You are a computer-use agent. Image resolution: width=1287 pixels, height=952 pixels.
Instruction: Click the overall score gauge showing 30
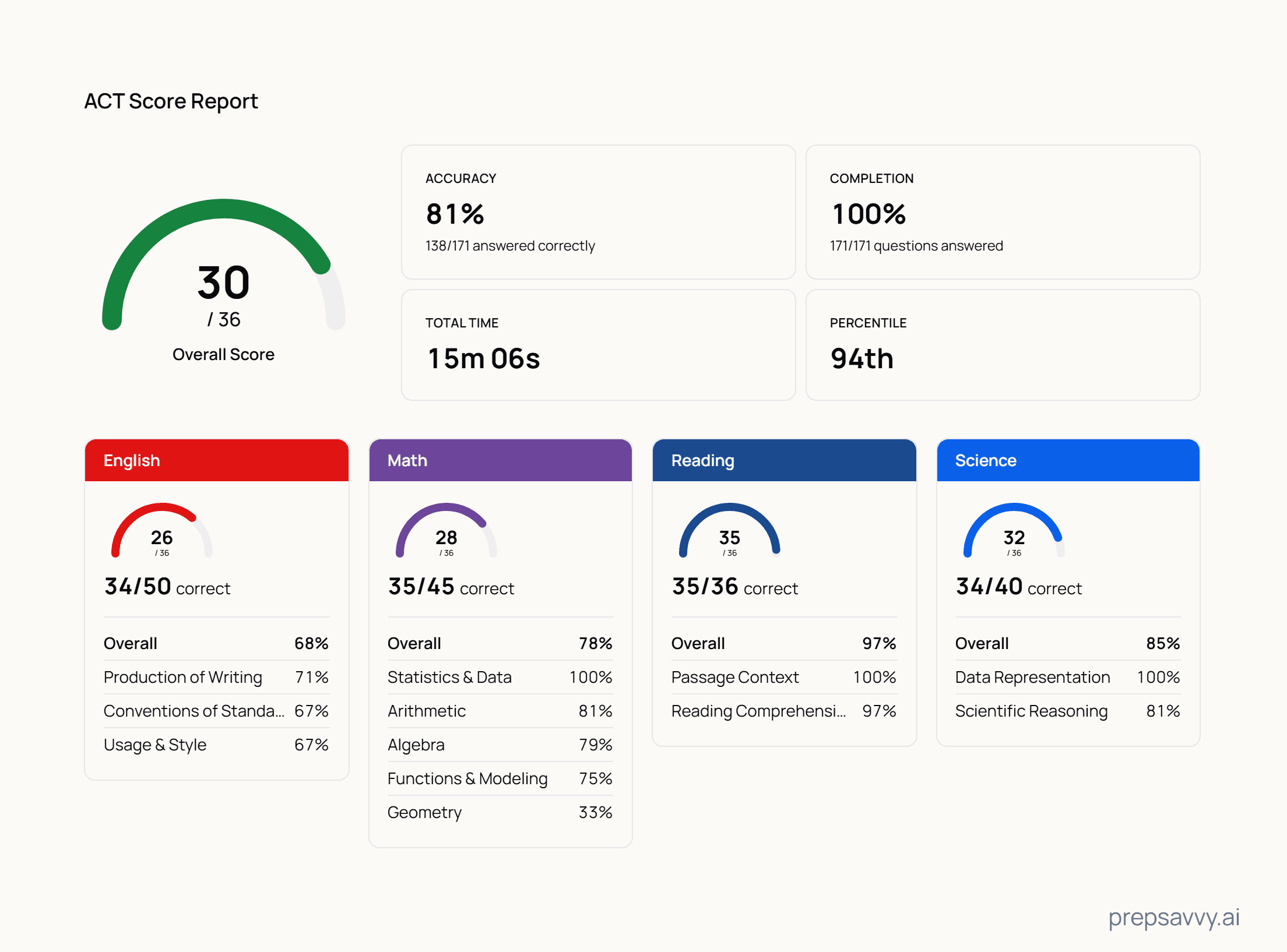tap(224, 265)
